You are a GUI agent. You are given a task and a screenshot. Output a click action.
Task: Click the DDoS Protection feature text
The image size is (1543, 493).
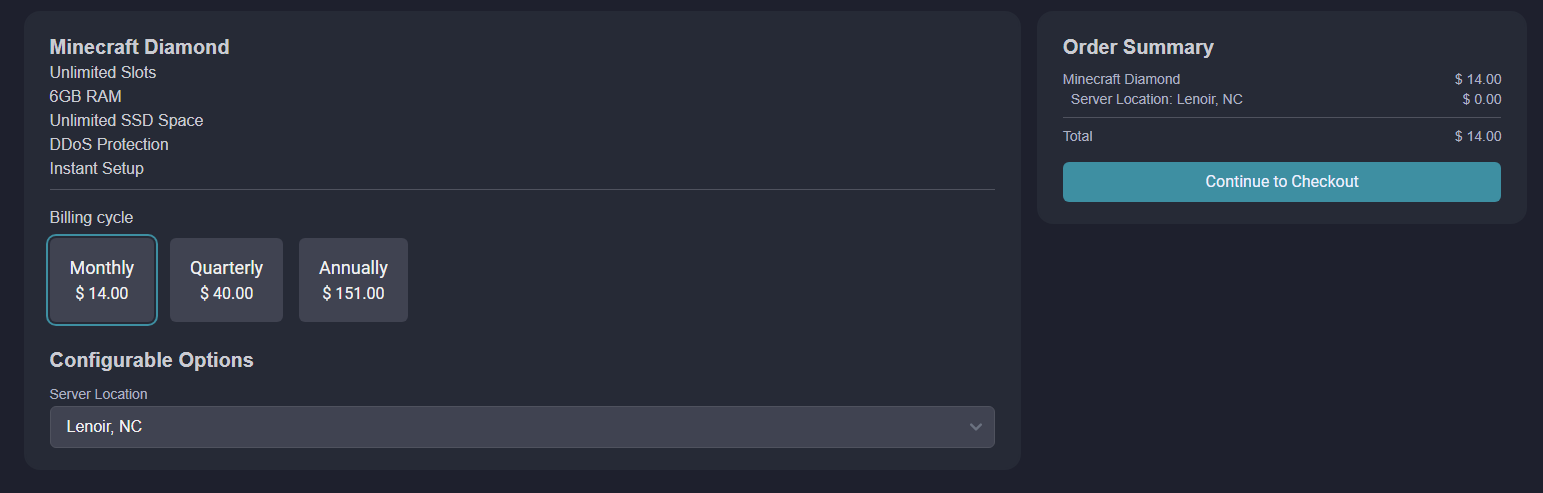click(x=109, y=145)
